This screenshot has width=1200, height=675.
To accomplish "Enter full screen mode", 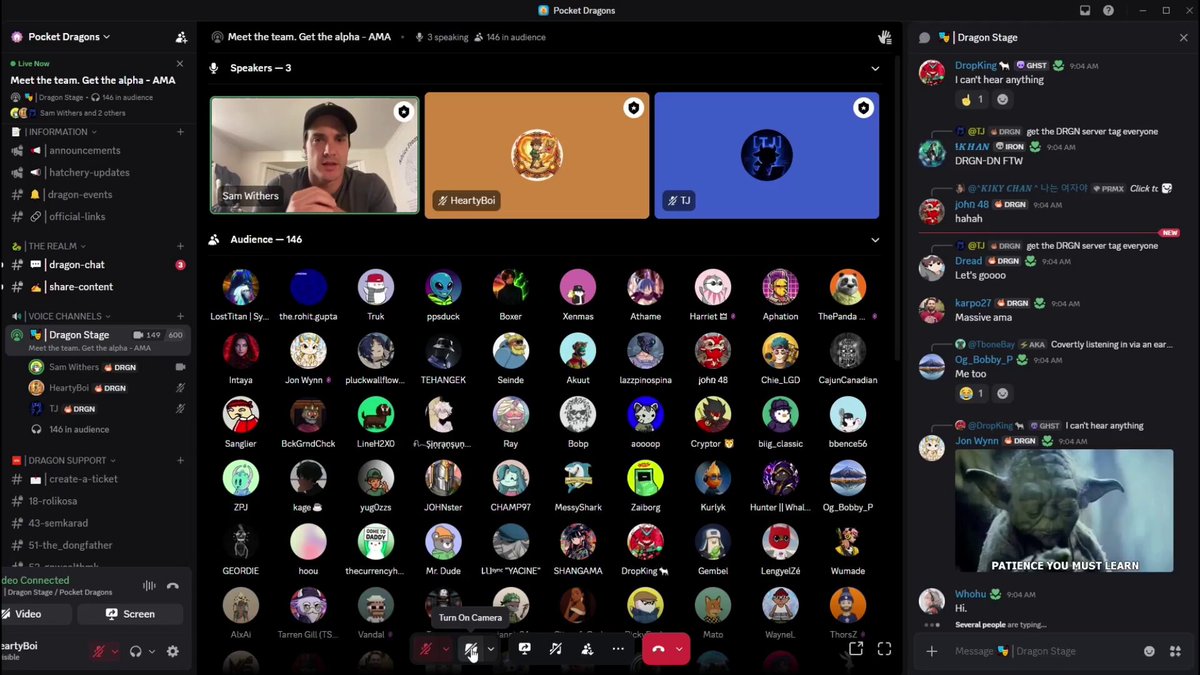I will 884,649.
